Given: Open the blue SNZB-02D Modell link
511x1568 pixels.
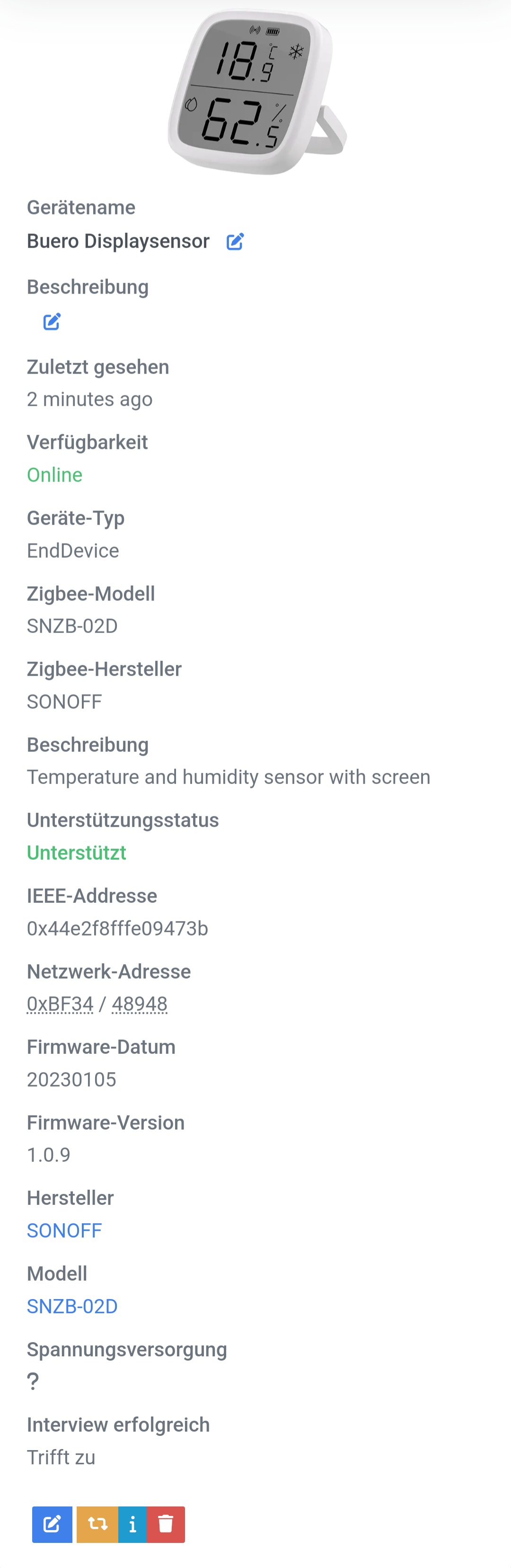Looking at the screenshot, I should 72,1306.
